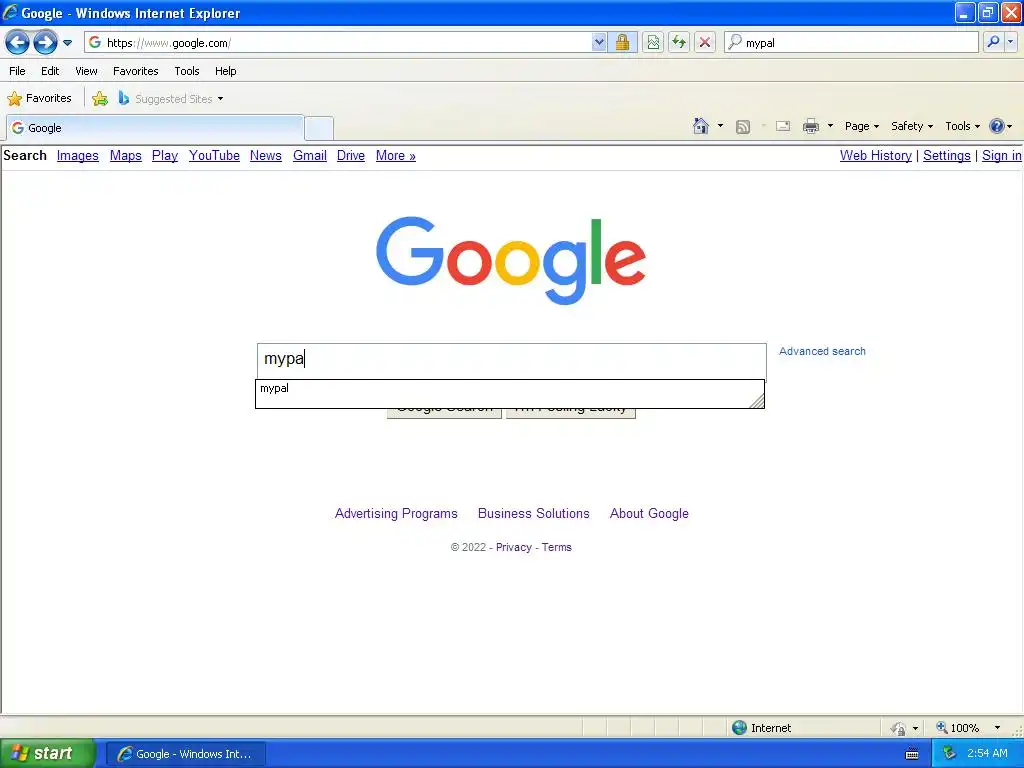The width and height of the screenshot is (1024, 768).
Task: Click the security lock icon
Action: click(622, 42)
